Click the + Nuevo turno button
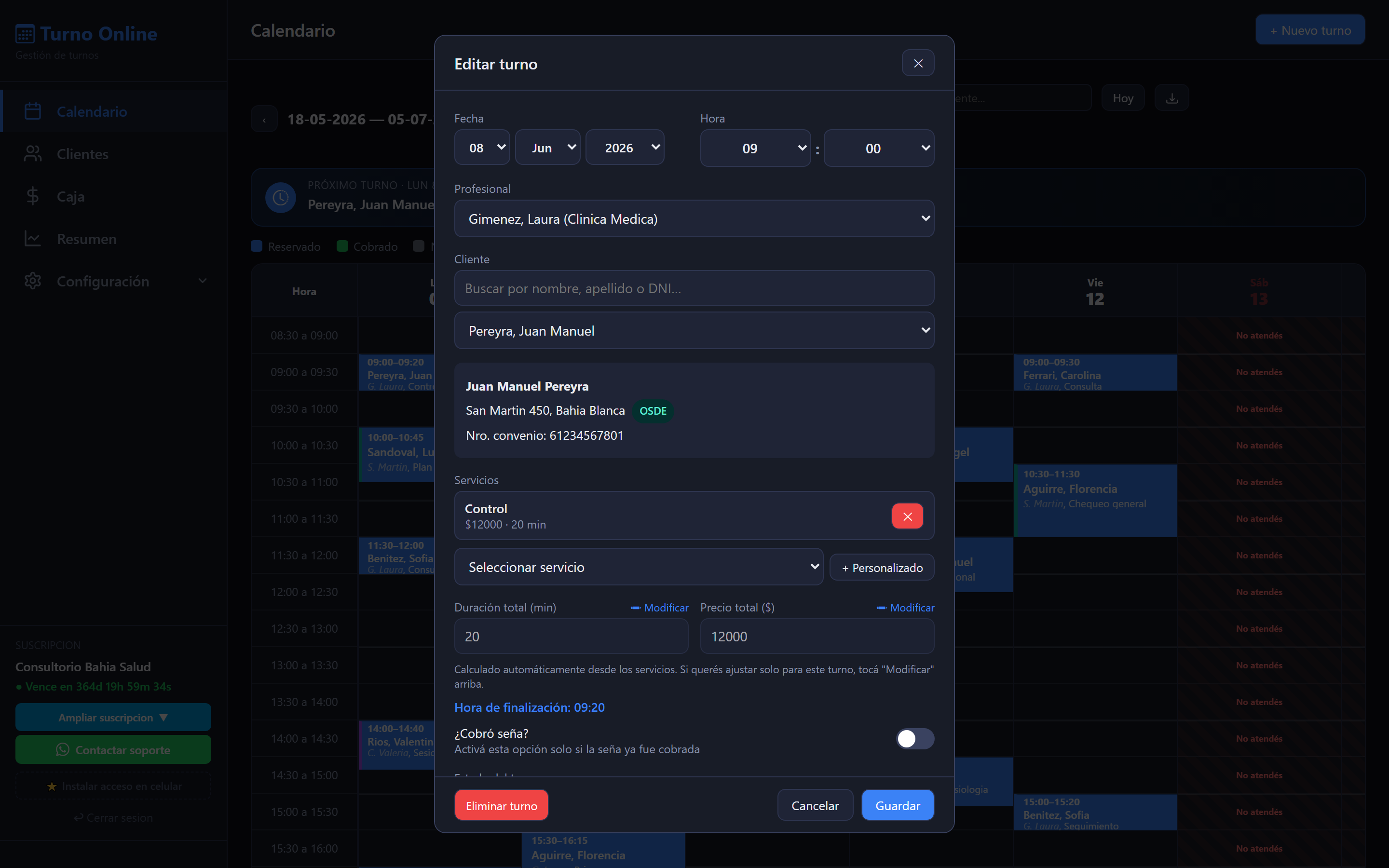 (x=1310, y=30)
